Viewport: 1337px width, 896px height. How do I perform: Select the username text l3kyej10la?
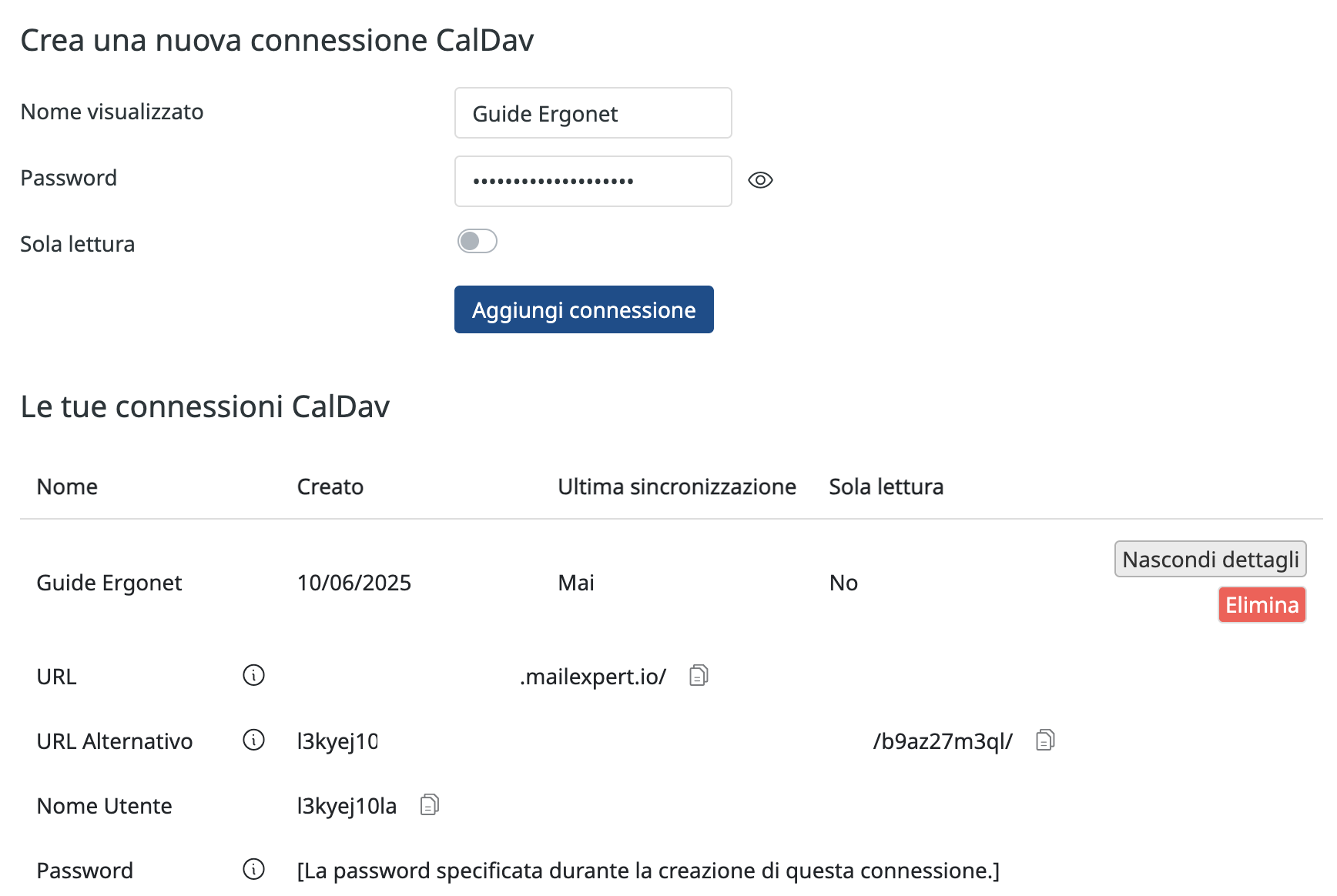[347, 806]
